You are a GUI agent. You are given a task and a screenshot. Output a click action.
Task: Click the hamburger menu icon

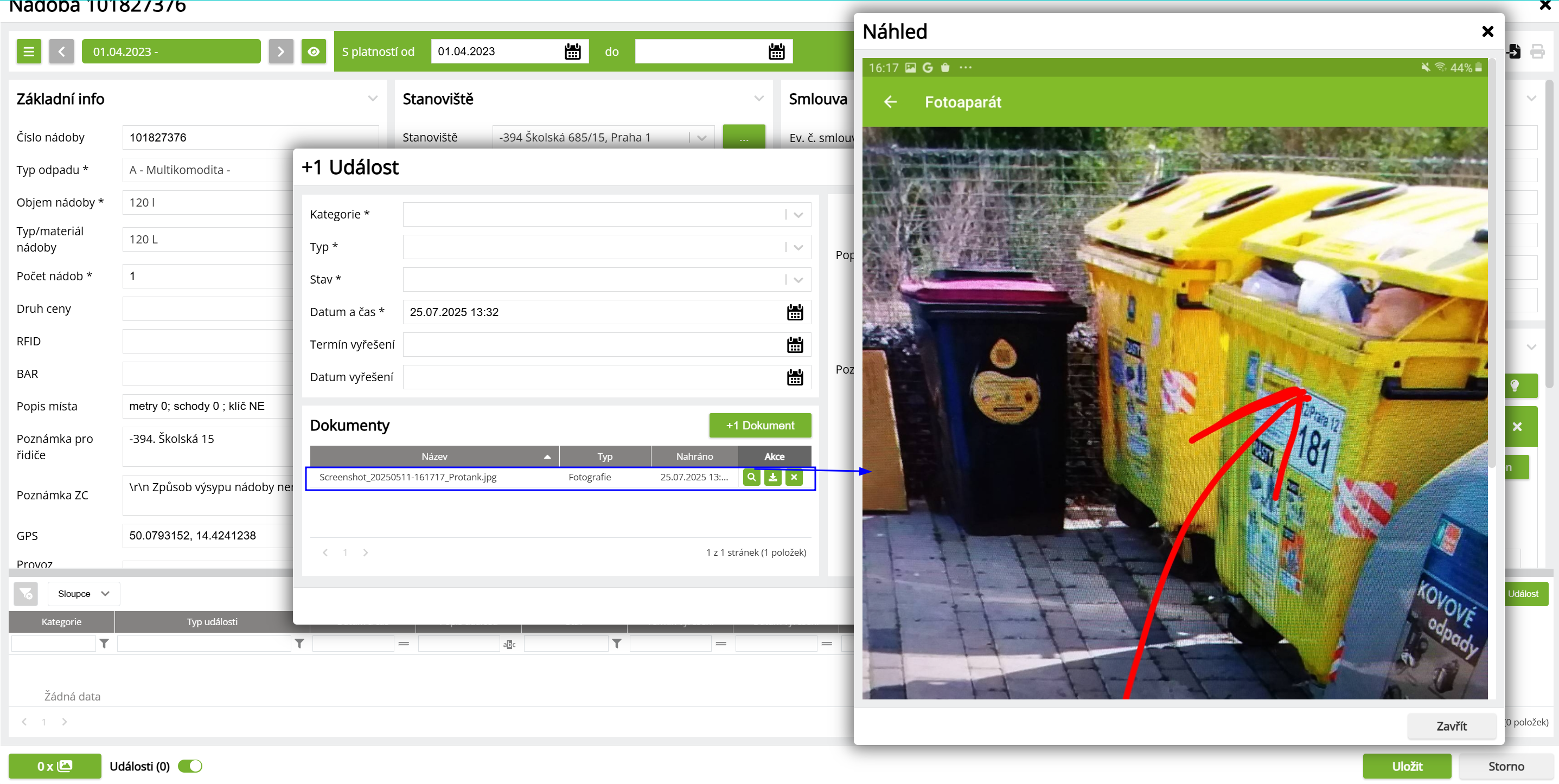coord(28,52)
